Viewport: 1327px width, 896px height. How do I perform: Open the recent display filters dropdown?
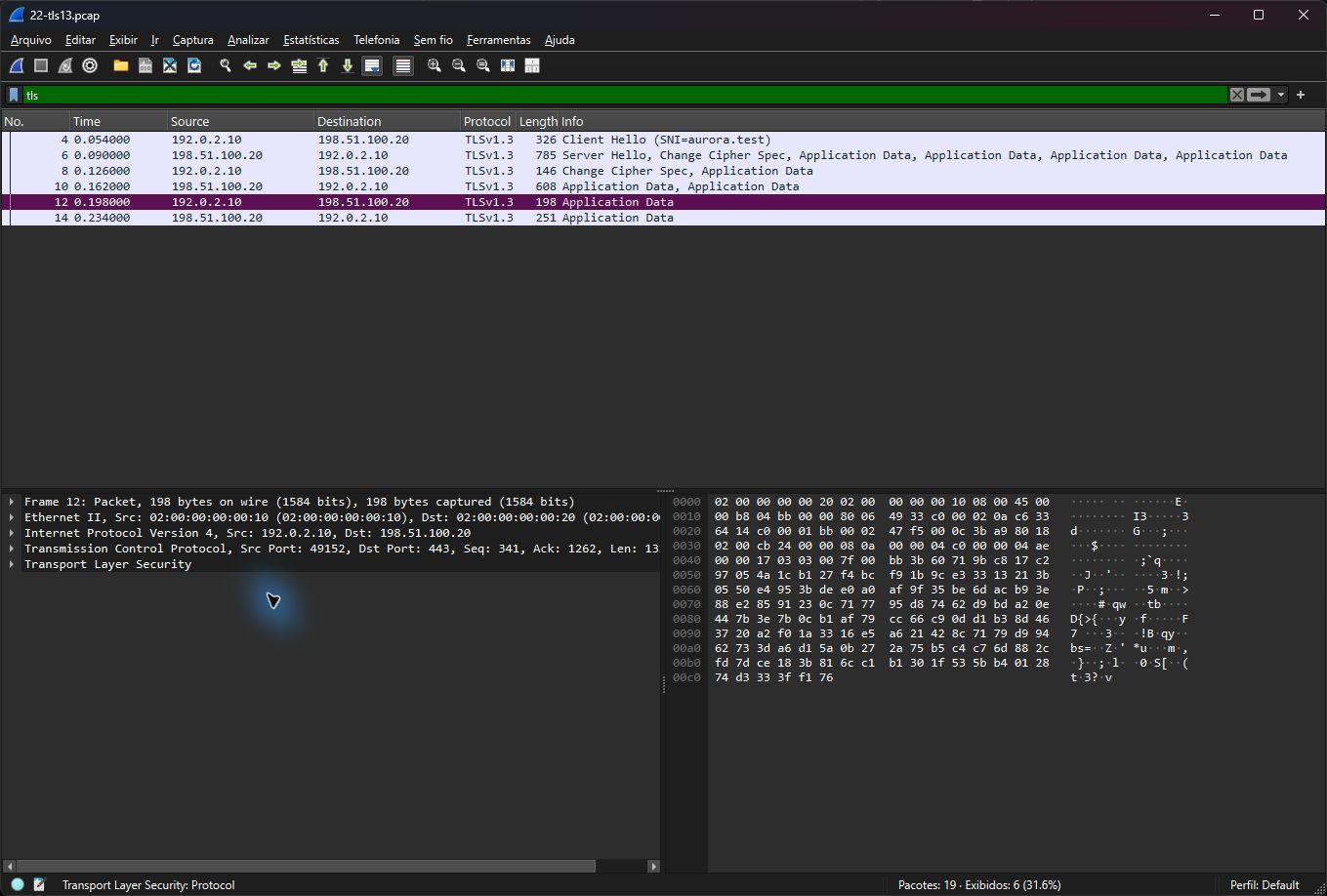coord(1280,95)
